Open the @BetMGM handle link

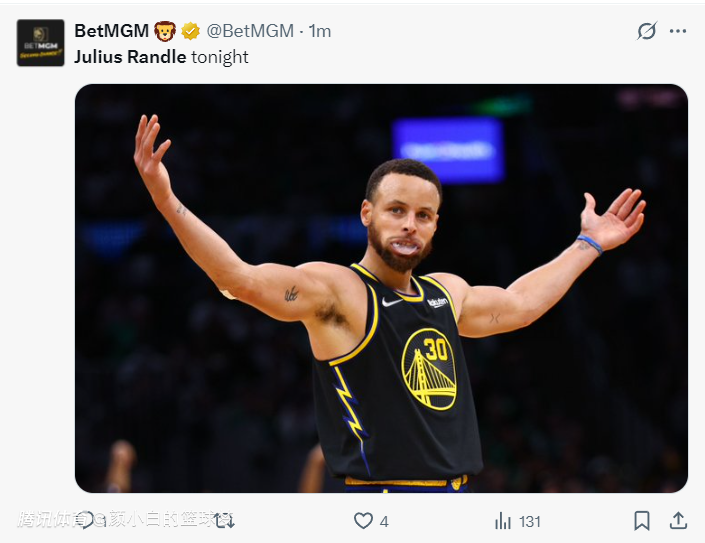pyautogui.click(x=250, y=31)
